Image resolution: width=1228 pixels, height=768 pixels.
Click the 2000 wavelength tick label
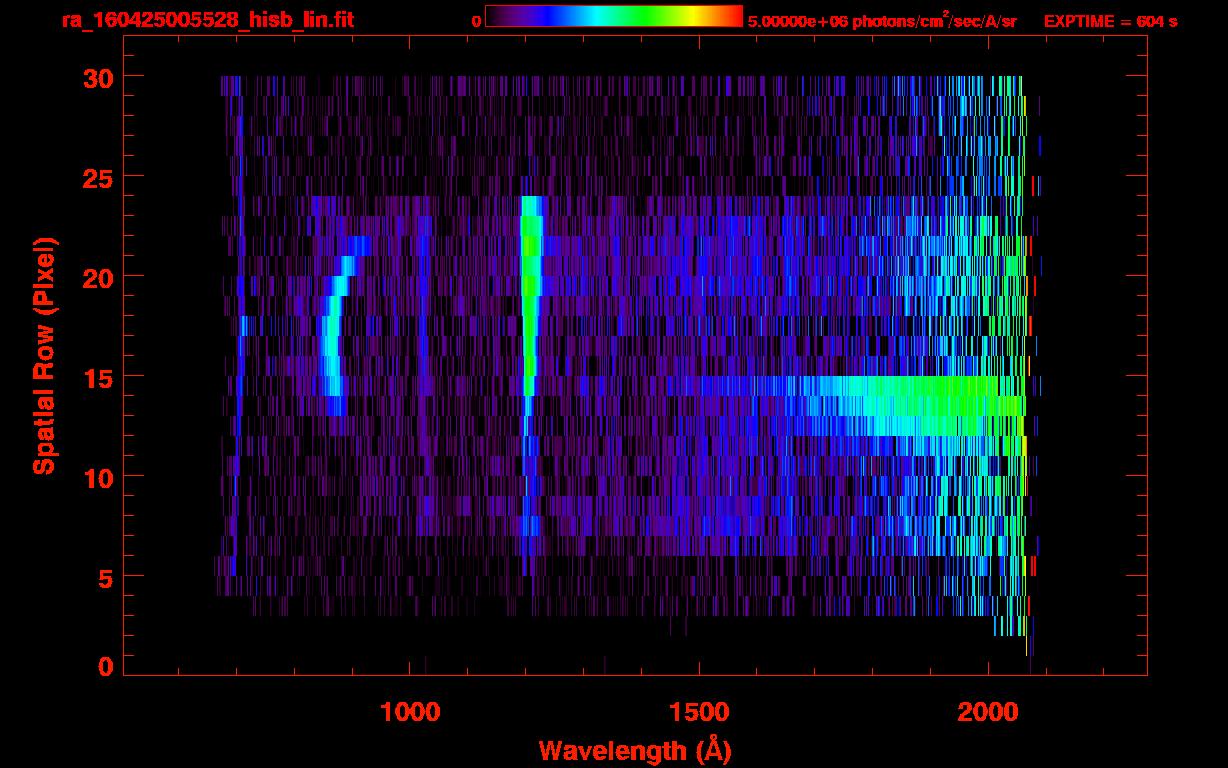[988, 712]
